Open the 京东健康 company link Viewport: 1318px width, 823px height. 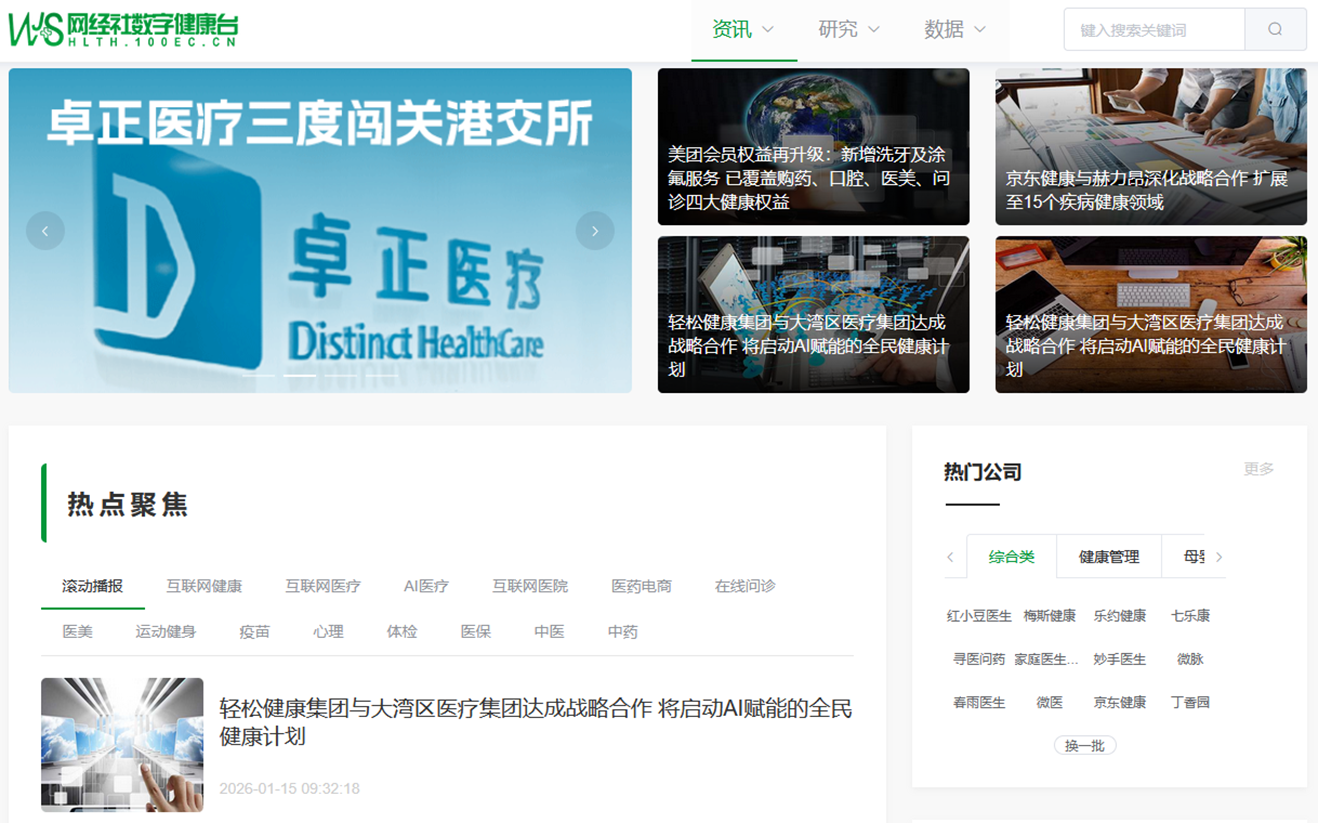point(1119,702)
